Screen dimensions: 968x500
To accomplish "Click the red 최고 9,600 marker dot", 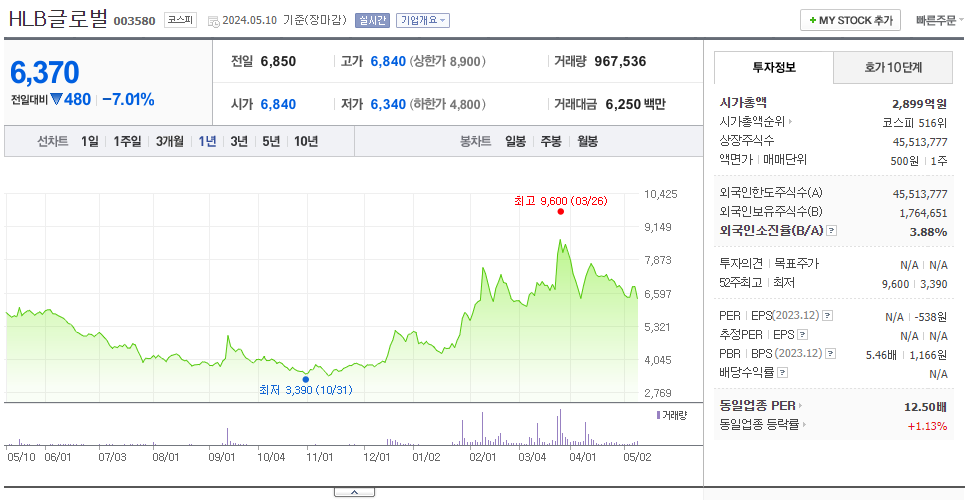I will (x=561, y=212).
